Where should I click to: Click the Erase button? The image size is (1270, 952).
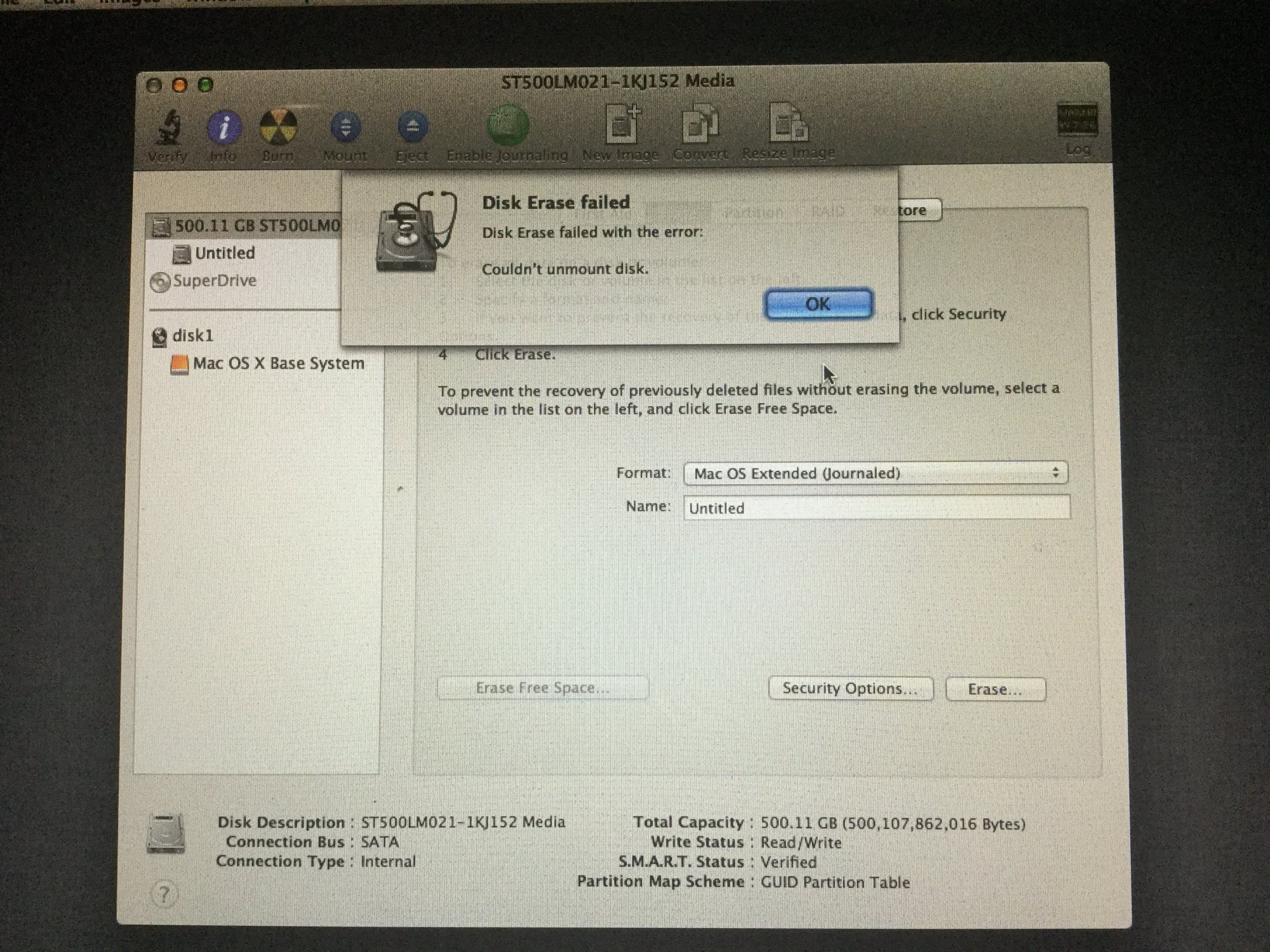click(995, 689)
